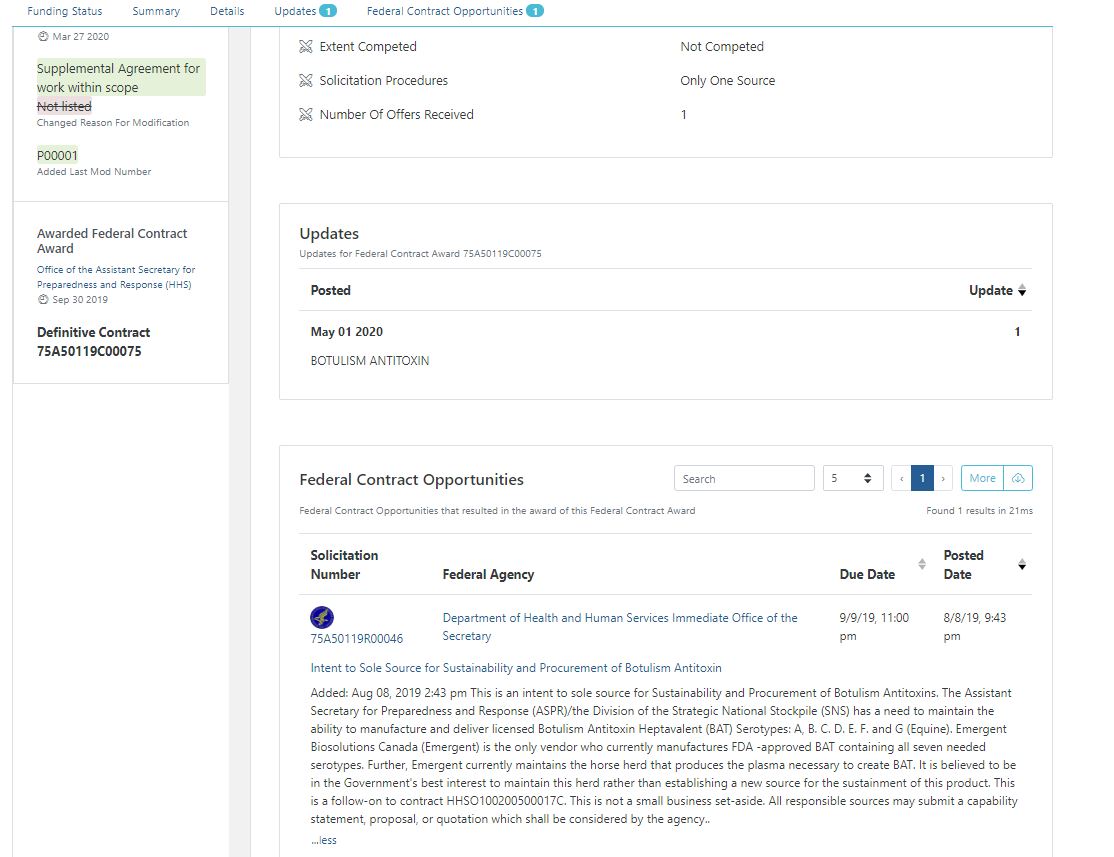This screenshot has width=1114, height=857.
Task: Click the icon beside Solicitation Procedures
Action: click(x=306, y=81)
